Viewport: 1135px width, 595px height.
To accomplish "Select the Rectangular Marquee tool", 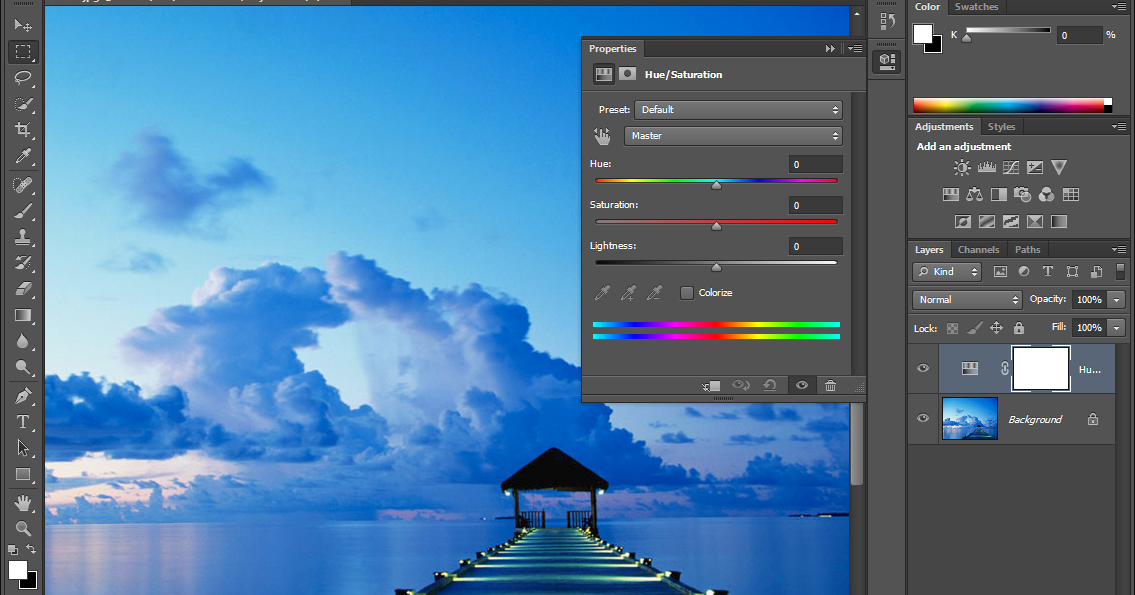I will [x=23, y=51].
